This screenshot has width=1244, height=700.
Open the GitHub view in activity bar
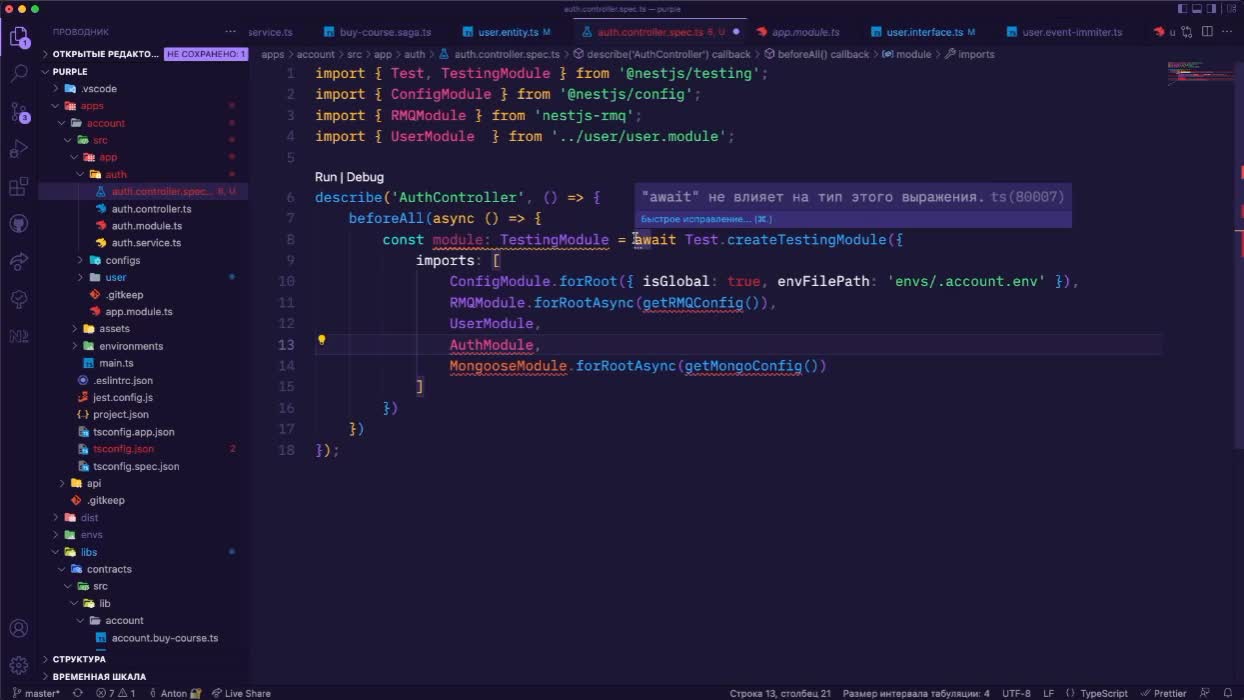(x=19, y=224)
